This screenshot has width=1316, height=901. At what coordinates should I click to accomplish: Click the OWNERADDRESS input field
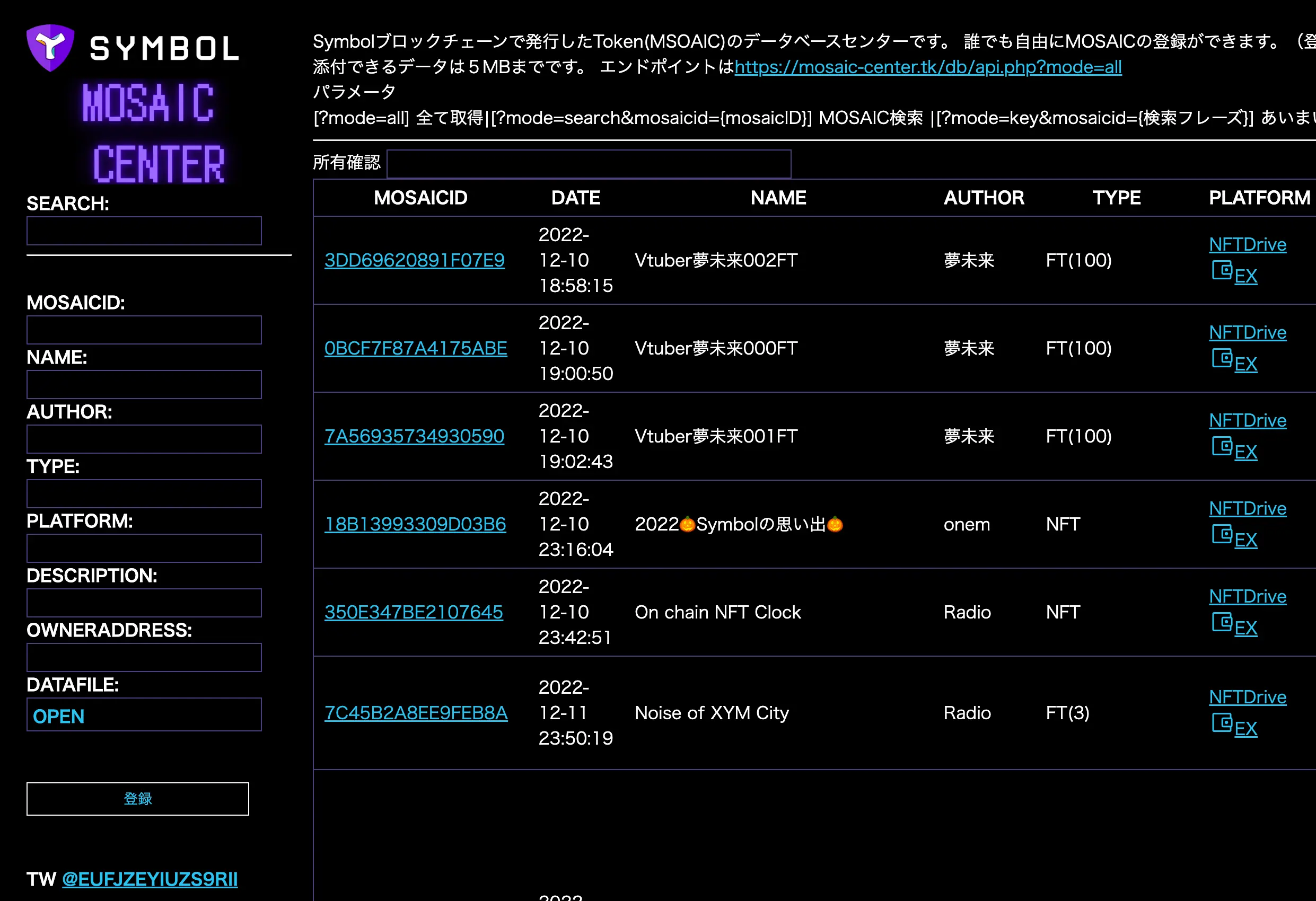[144, 657]
